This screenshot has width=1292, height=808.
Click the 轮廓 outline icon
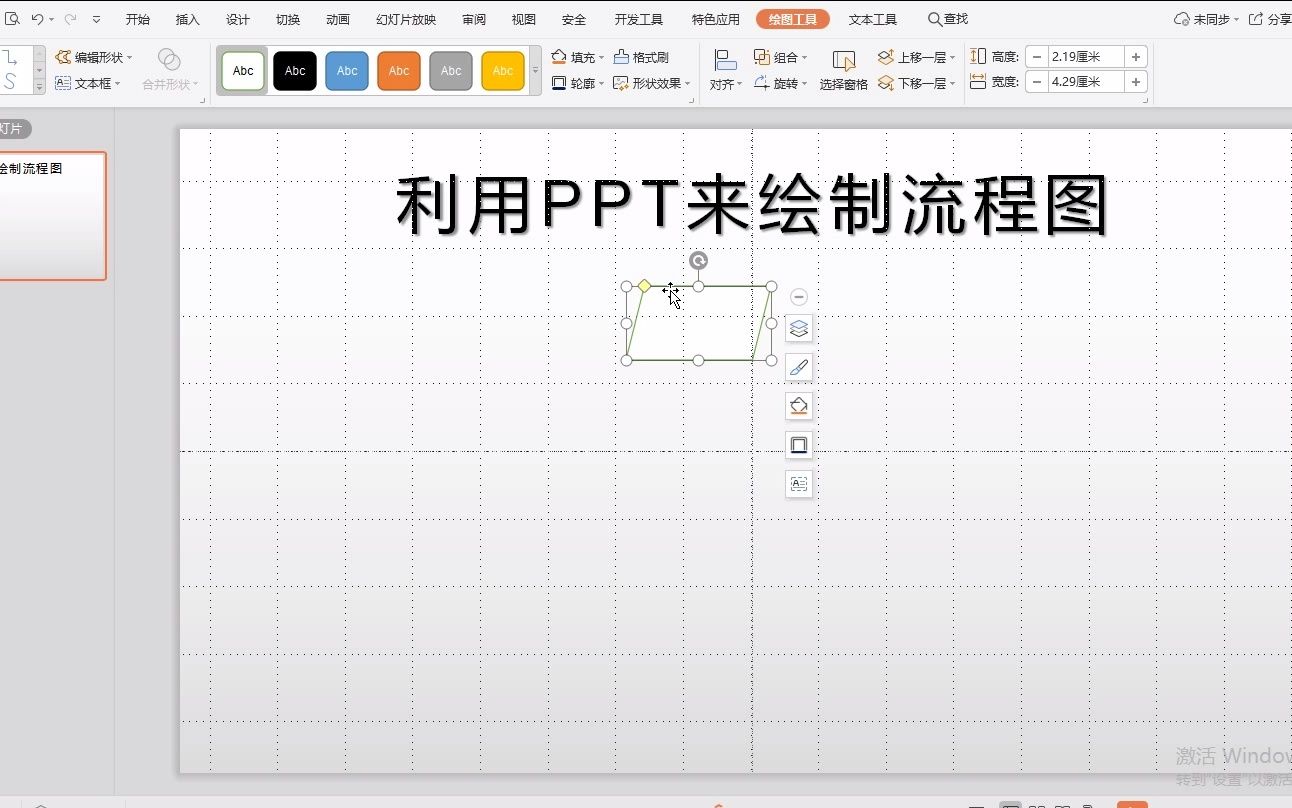tap(559, 84)
